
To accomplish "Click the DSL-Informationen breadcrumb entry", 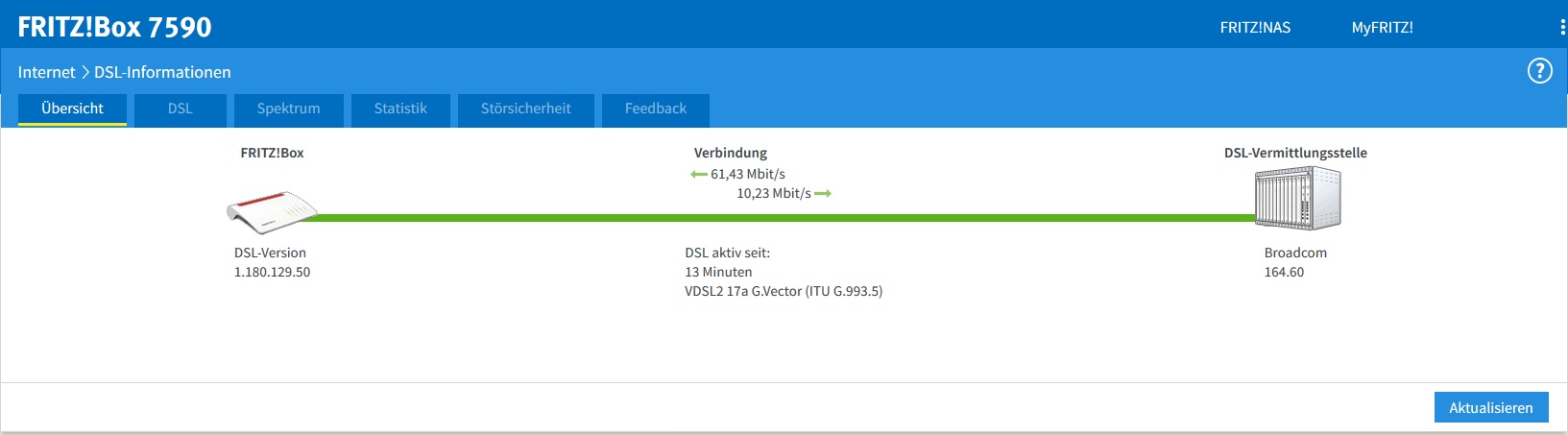I will (x=162, y=72).
